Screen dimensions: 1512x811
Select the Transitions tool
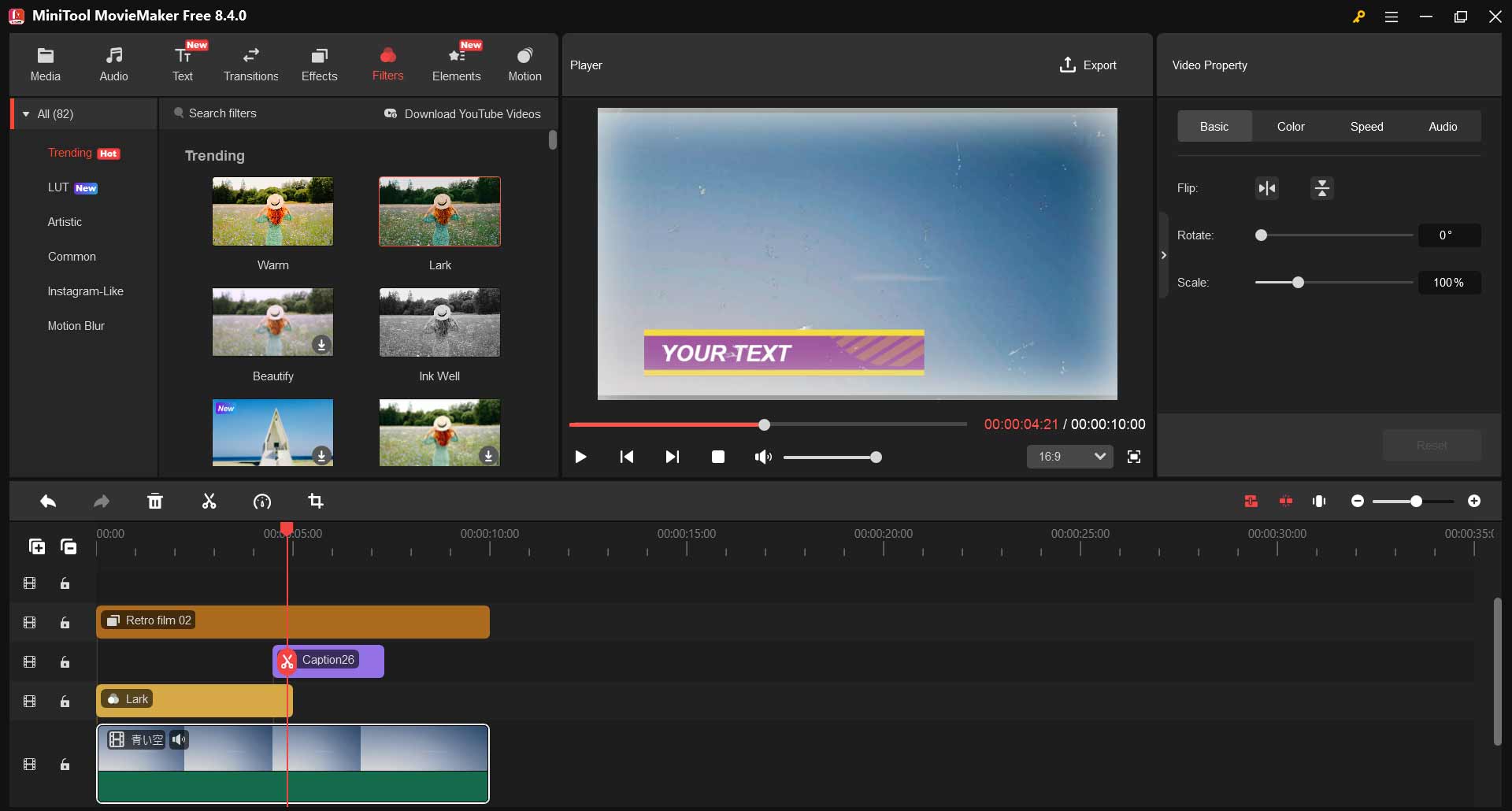(x=250, y=63)
